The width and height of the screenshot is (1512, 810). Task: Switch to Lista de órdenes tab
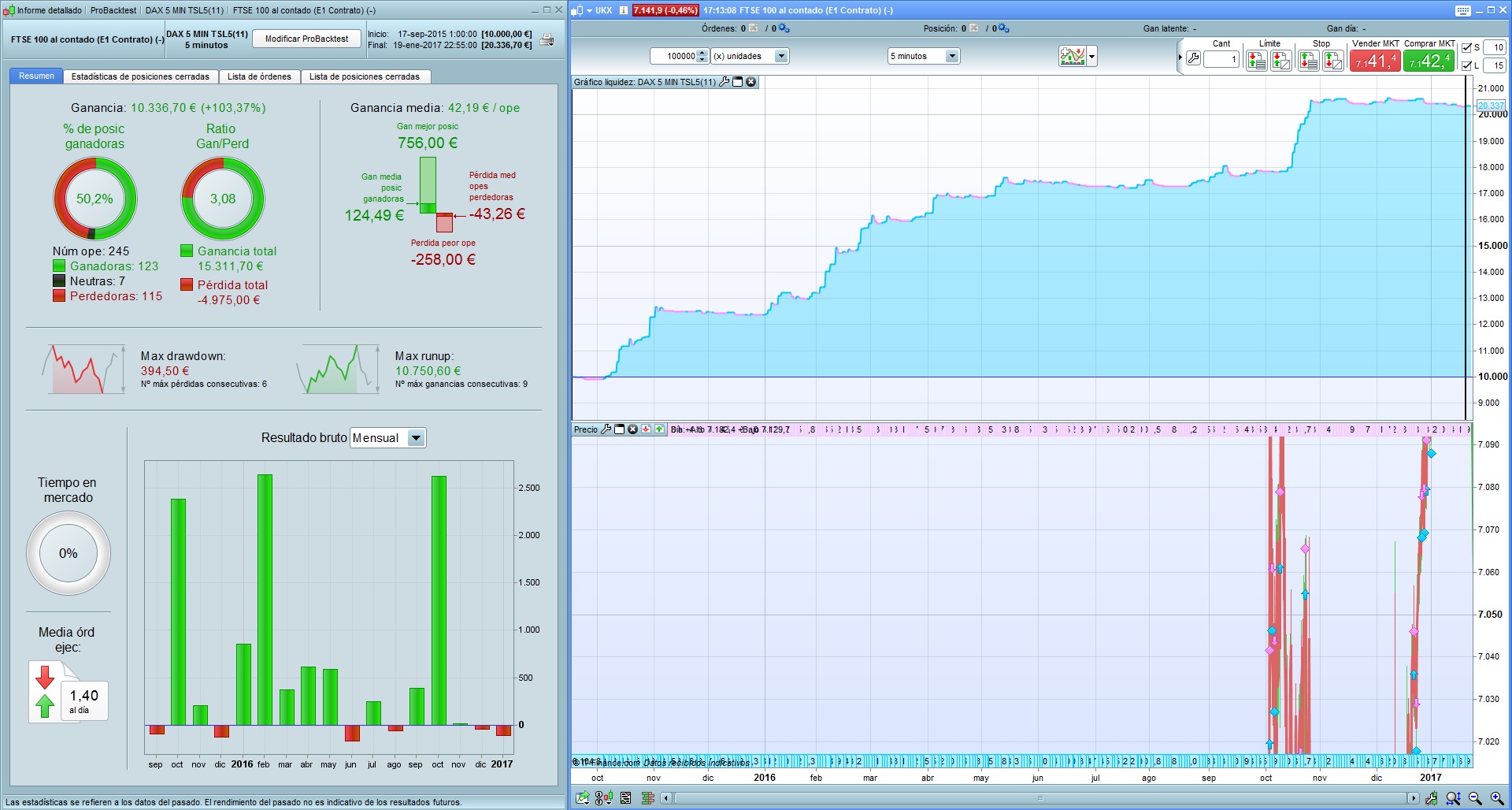(259, 76)
